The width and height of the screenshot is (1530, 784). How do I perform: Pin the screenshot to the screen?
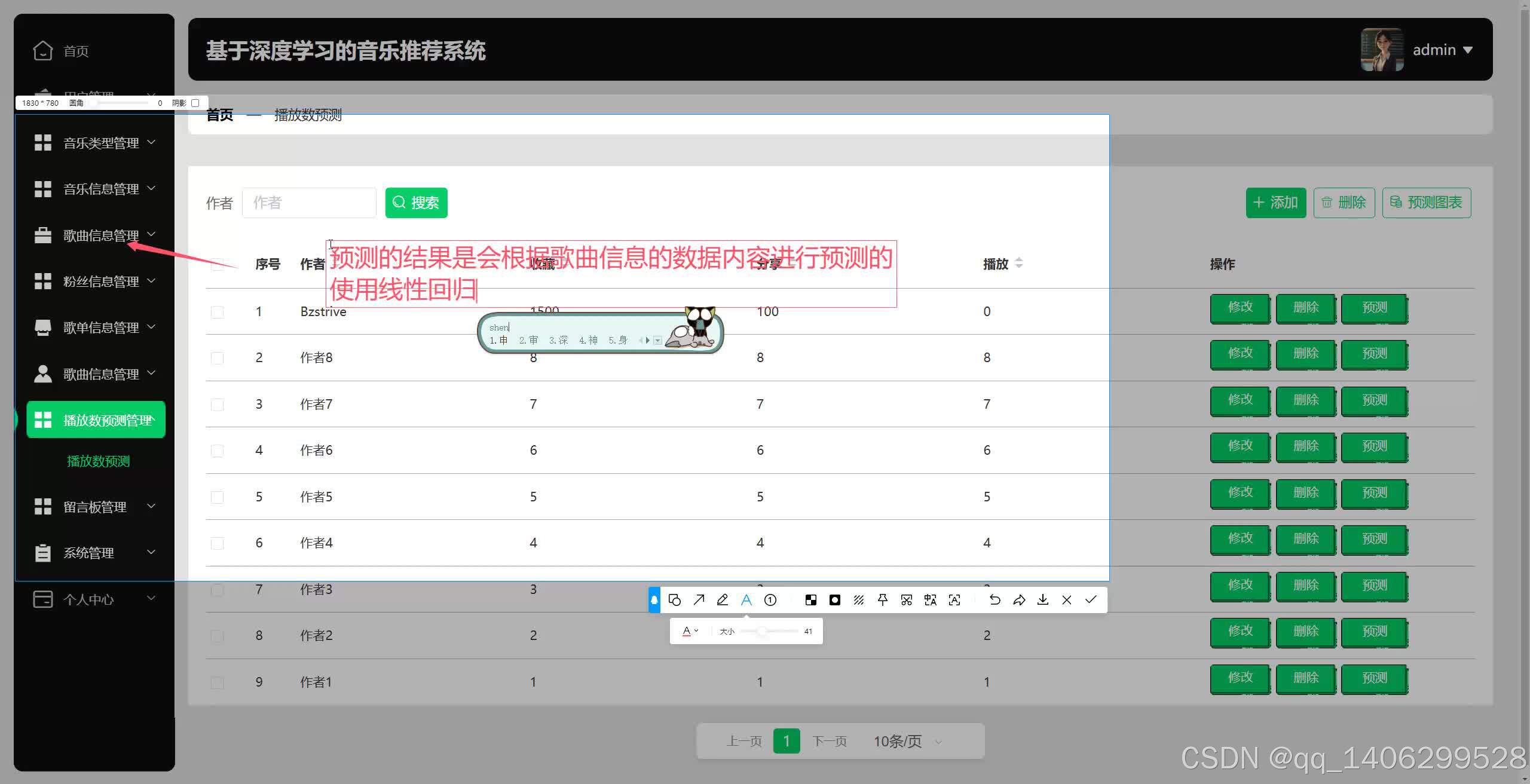[x=883, y=600]
